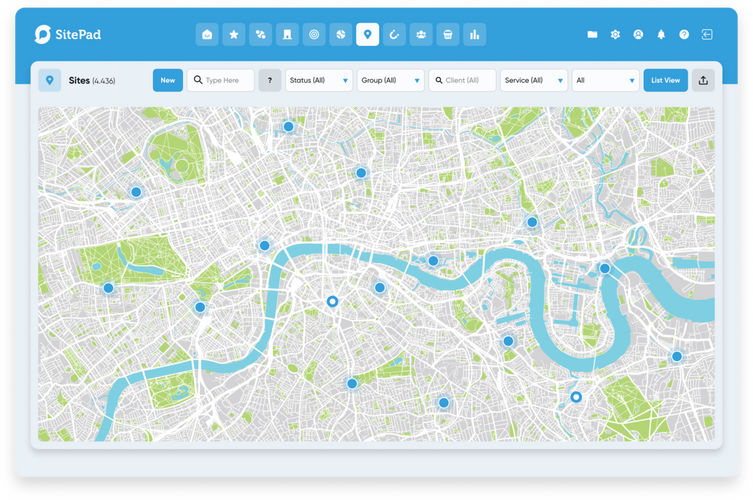Click the white-centered site marker on the map
The height and width of the screenshot is (500, 753).
(x=333, y=301)
